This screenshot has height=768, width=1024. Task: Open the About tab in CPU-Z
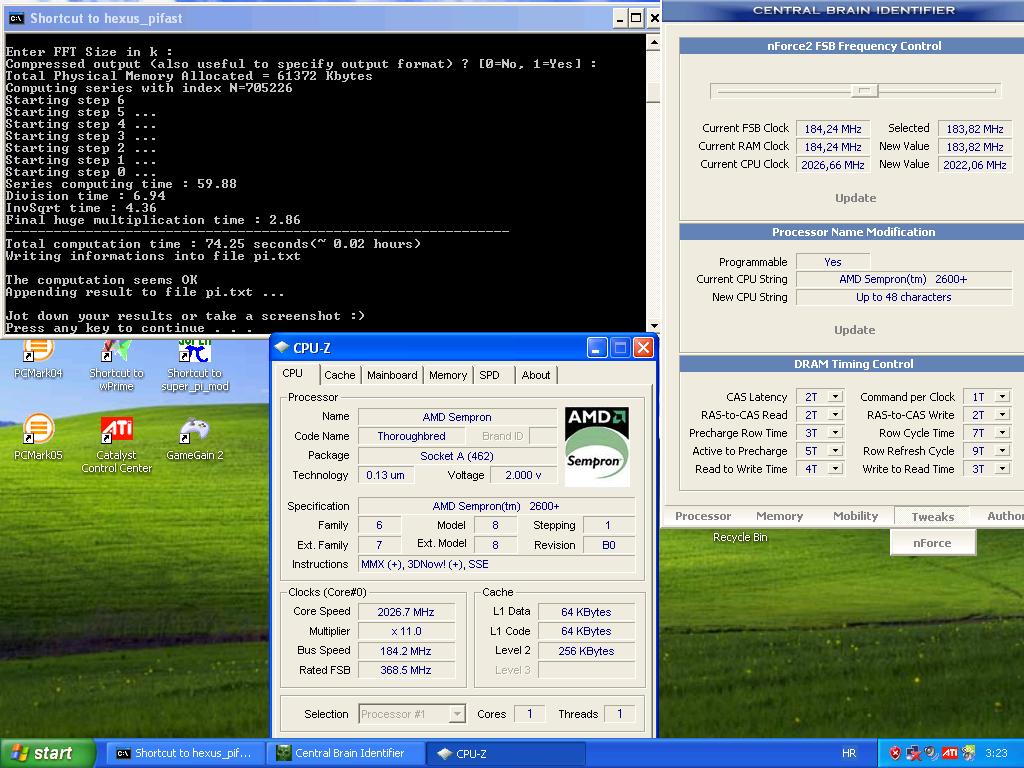[x=536, y=375]
